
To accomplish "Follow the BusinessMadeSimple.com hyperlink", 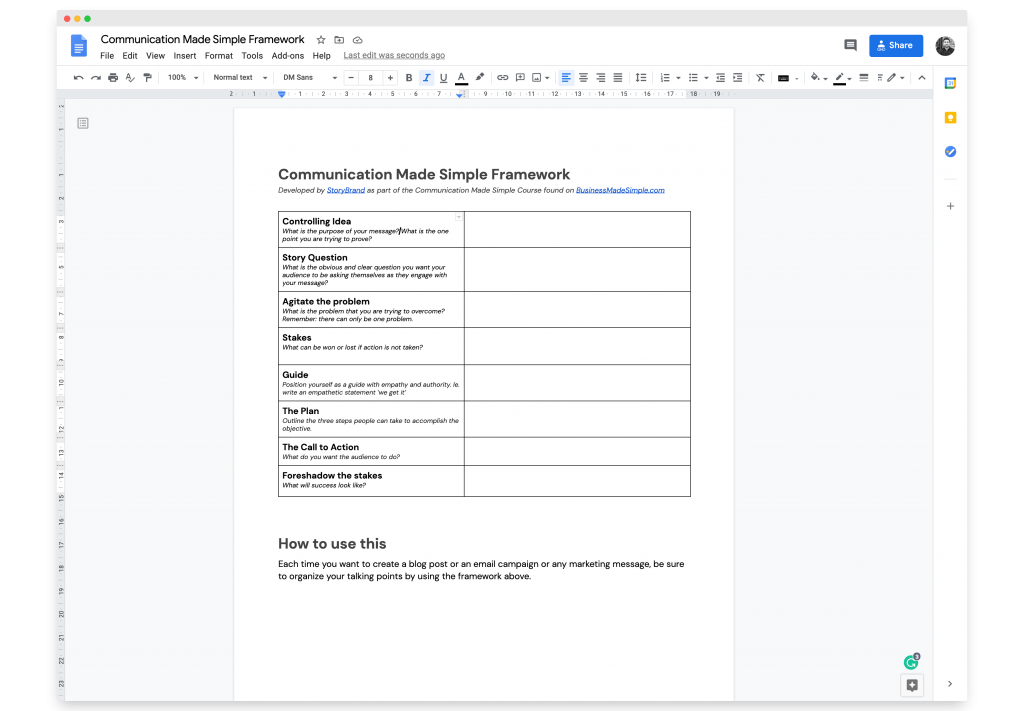I will click(x=620, y=190).
